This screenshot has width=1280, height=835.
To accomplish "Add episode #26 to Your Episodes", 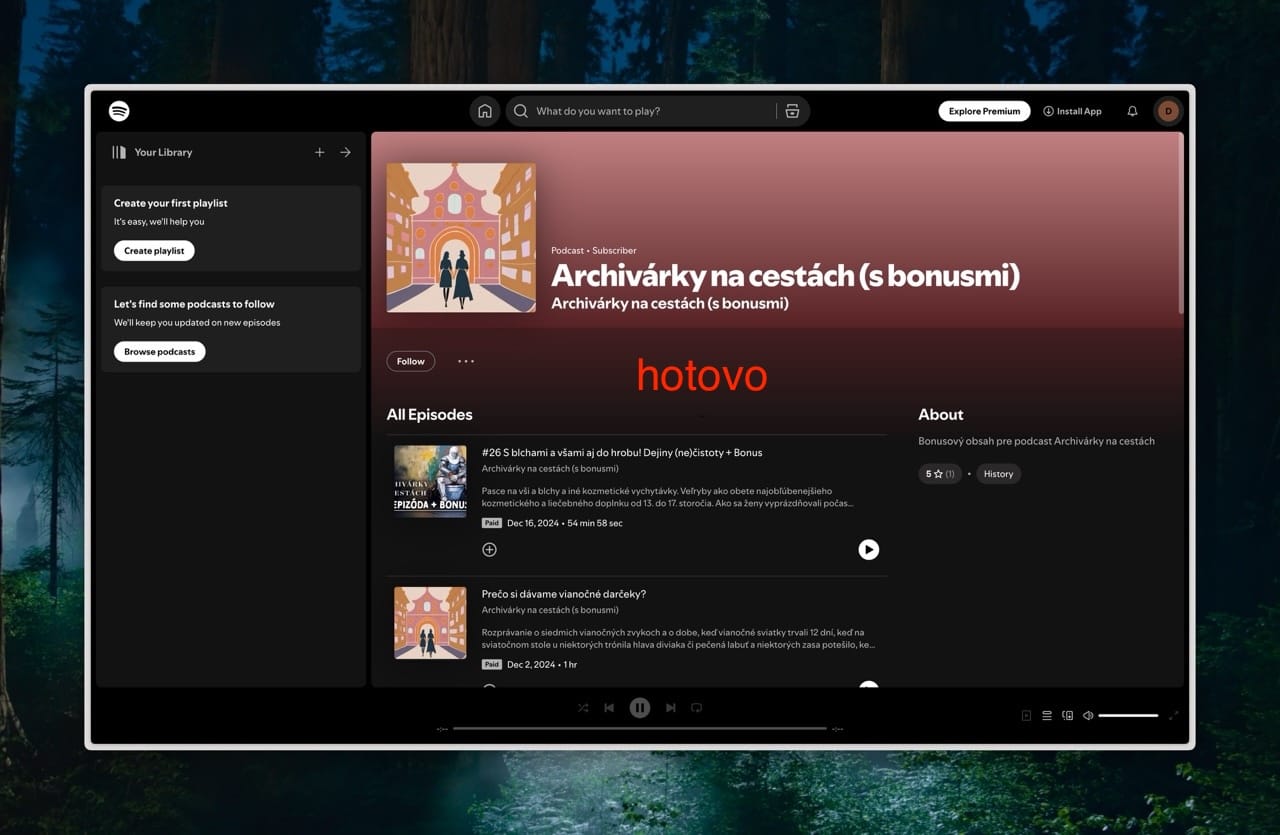I will 489,549.
